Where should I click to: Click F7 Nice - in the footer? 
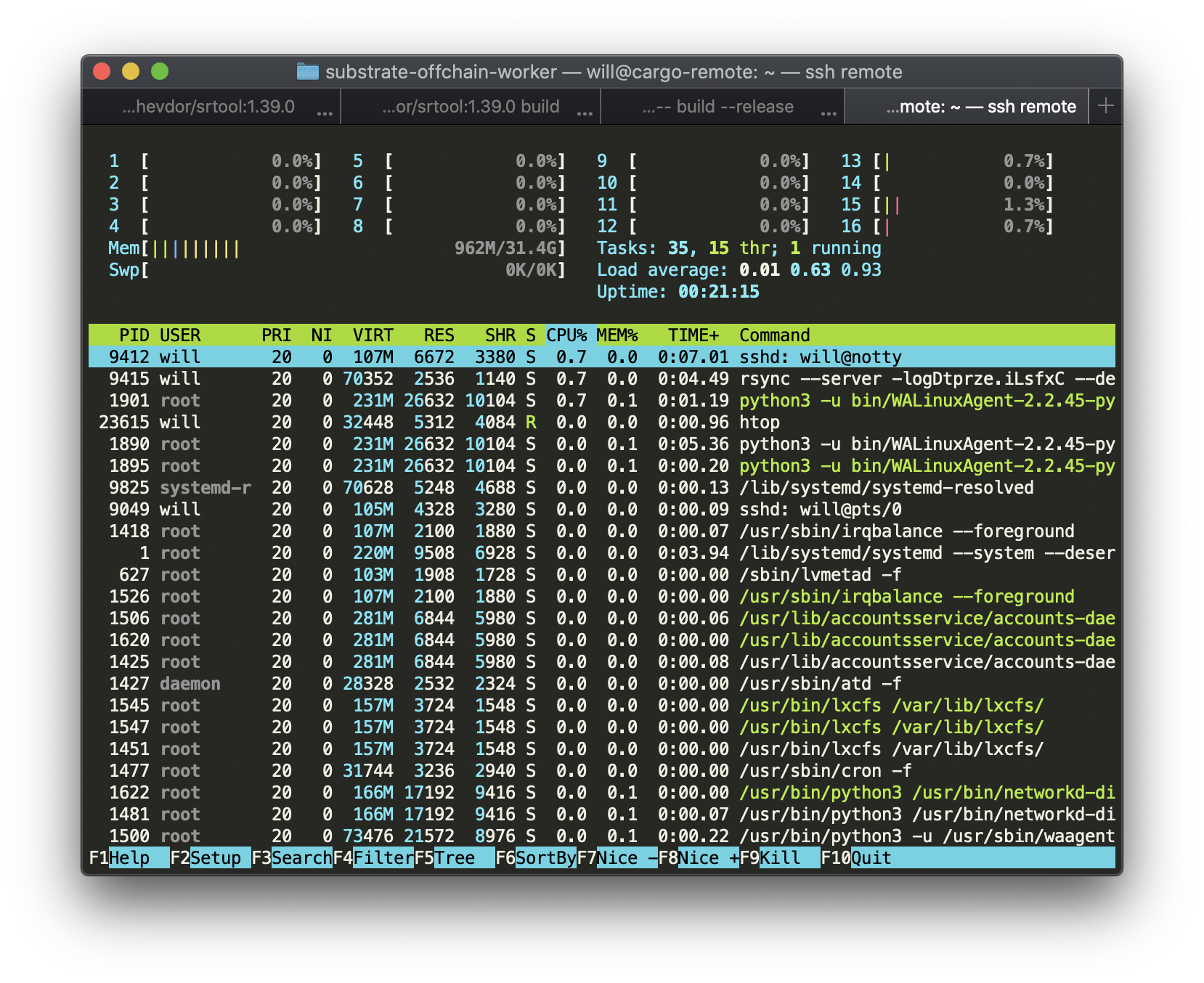tap(617, 857)
